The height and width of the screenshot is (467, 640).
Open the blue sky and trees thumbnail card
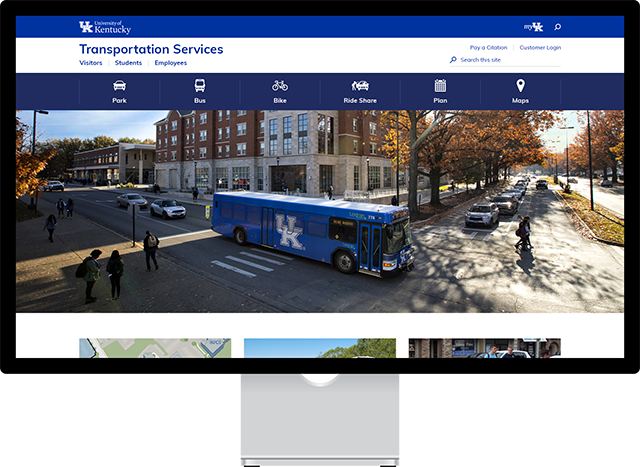(320, 348)
